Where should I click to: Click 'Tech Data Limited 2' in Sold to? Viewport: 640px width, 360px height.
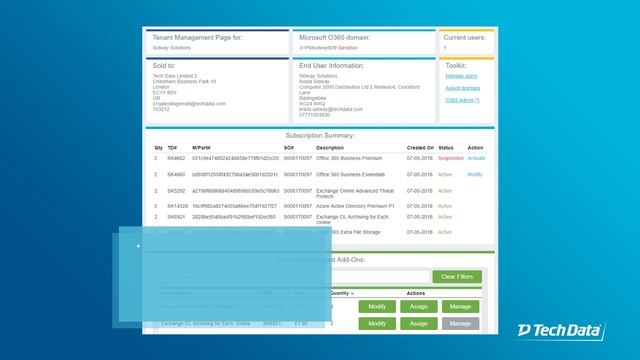click(175, 76)
